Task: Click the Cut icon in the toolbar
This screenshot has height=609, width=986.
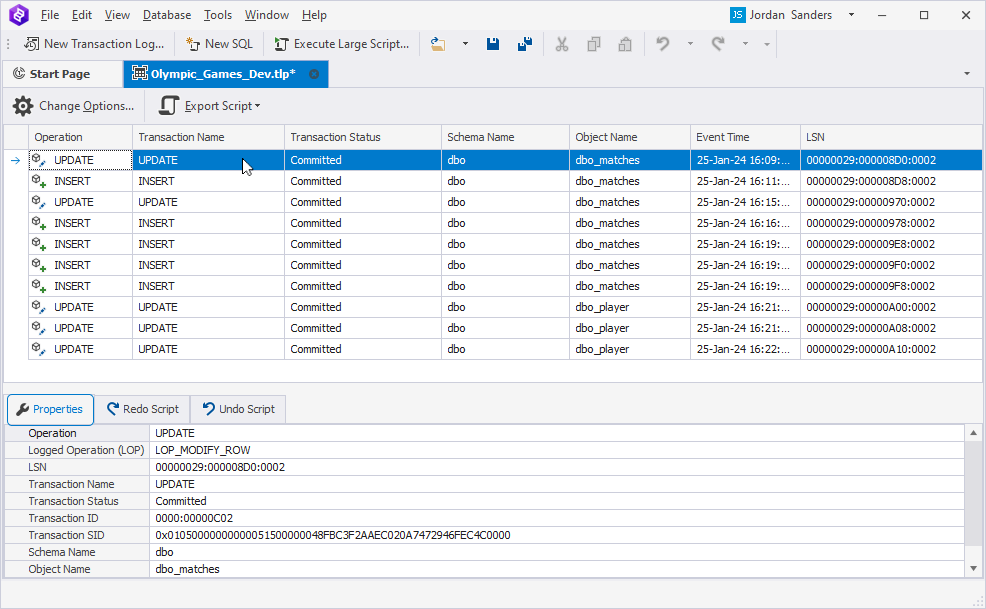Action: 562,43
